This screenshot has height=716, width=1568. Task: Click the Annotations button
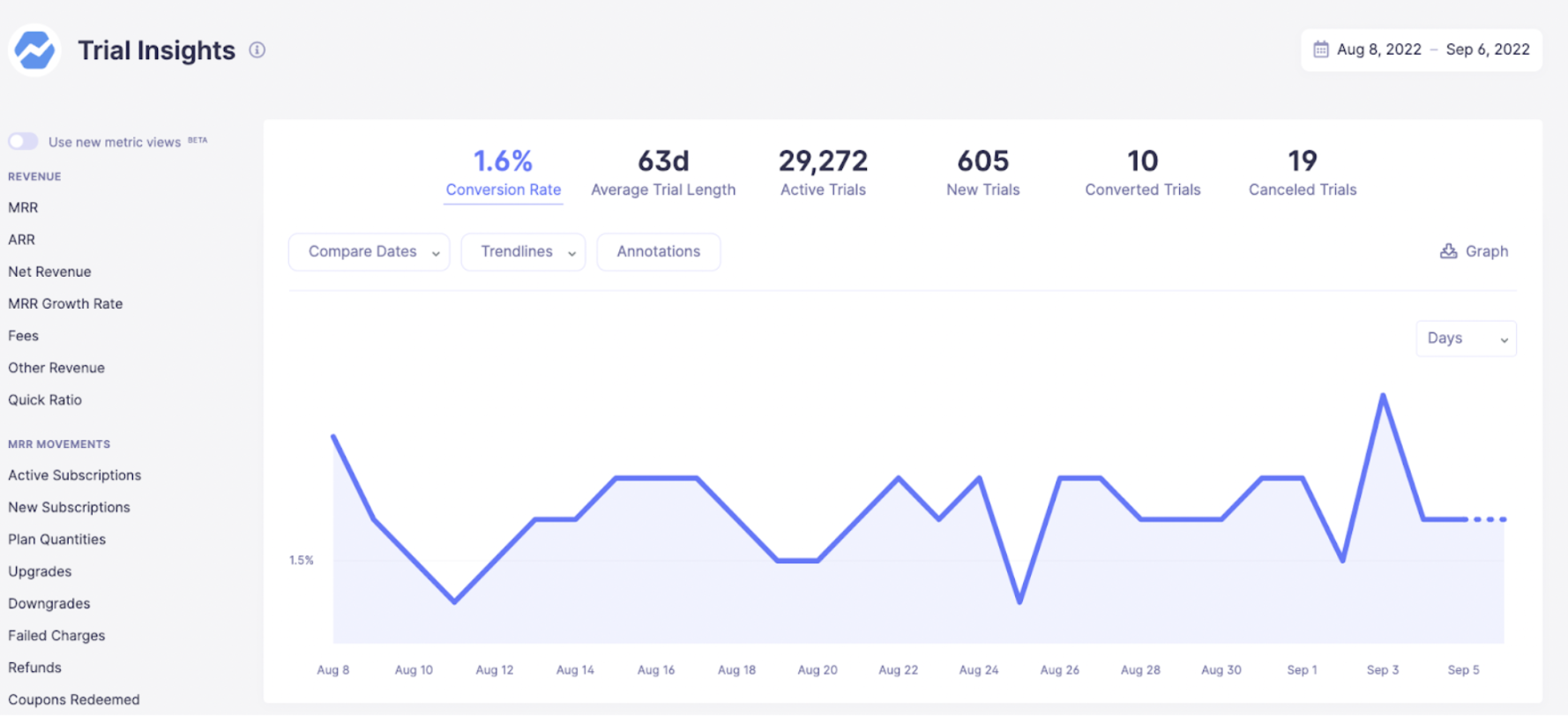pyautogui.click(x=658, y=252)
